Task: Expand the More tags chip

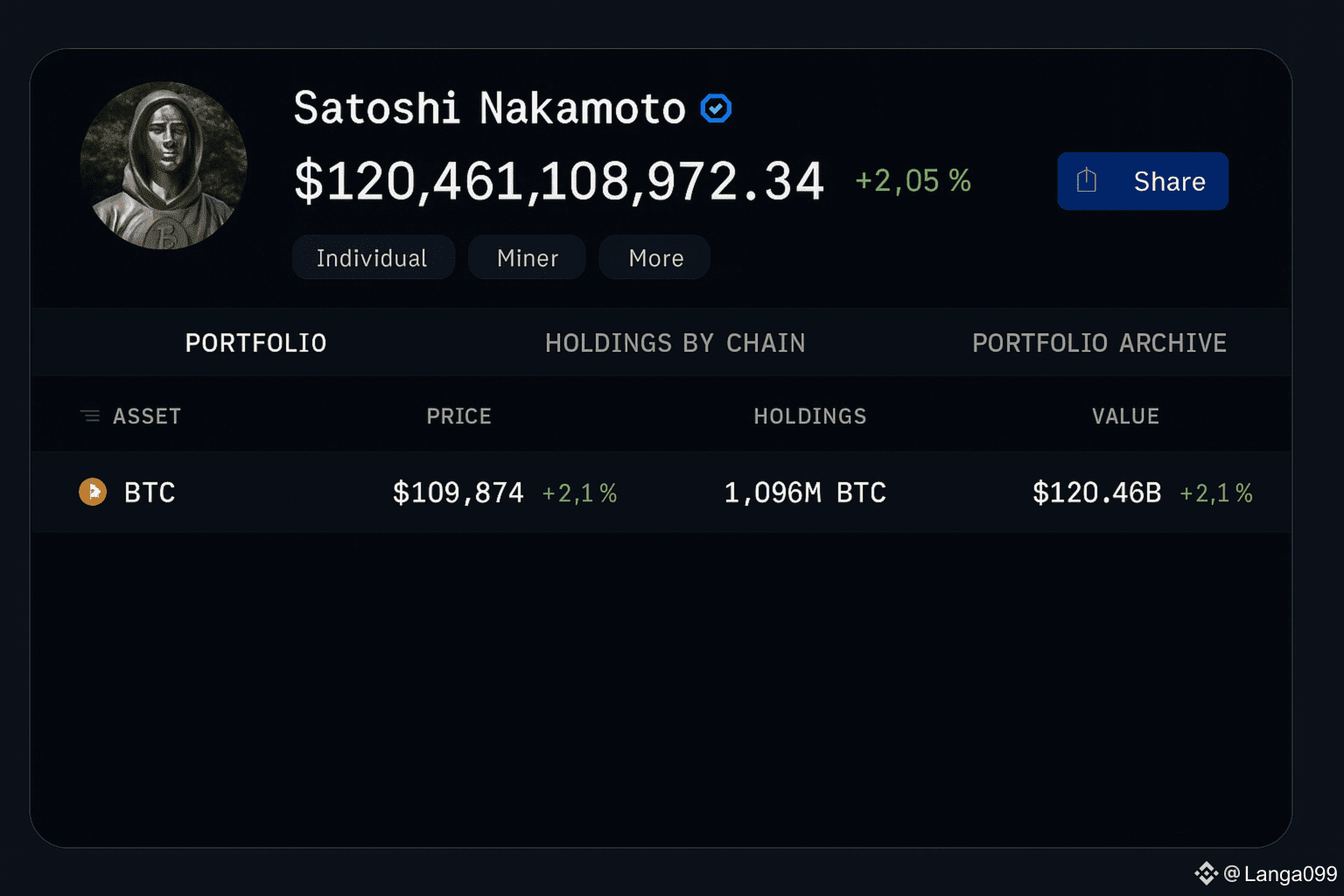Action: [x=655, y=257]
